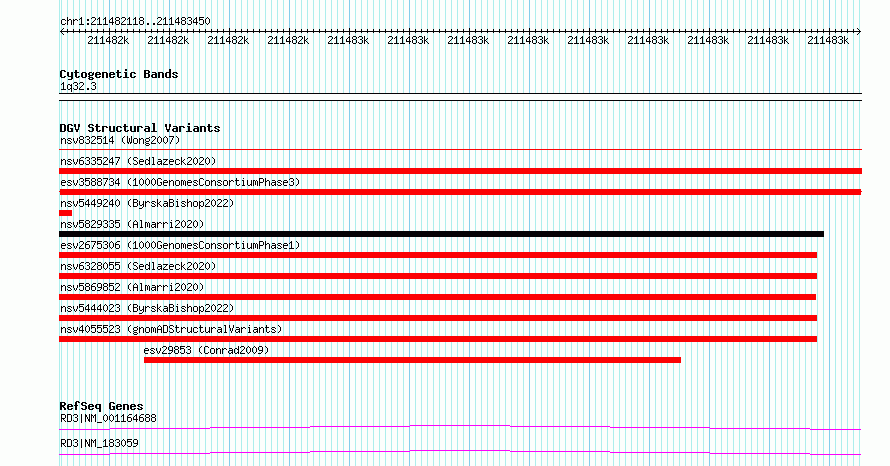Click the 1q32.3 cytogenetic band outline
This screenshot has width=890, height=466.
click(460, 97)
